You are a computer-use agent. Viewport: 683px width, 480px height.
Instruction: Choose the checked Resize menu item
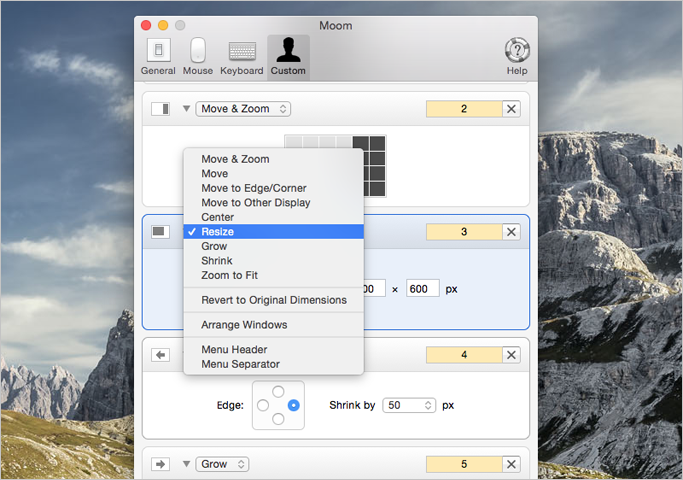tap(274, 232)
